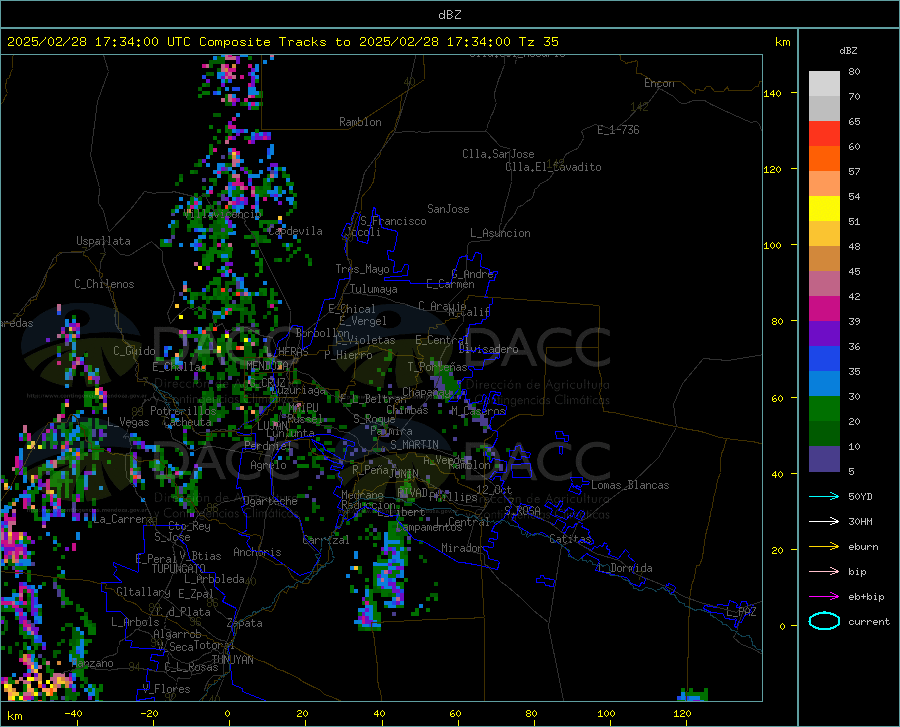Click the magenta eb+bip arrow symbol
Screen dimensions: 900x727
click(x=824, y=597)
